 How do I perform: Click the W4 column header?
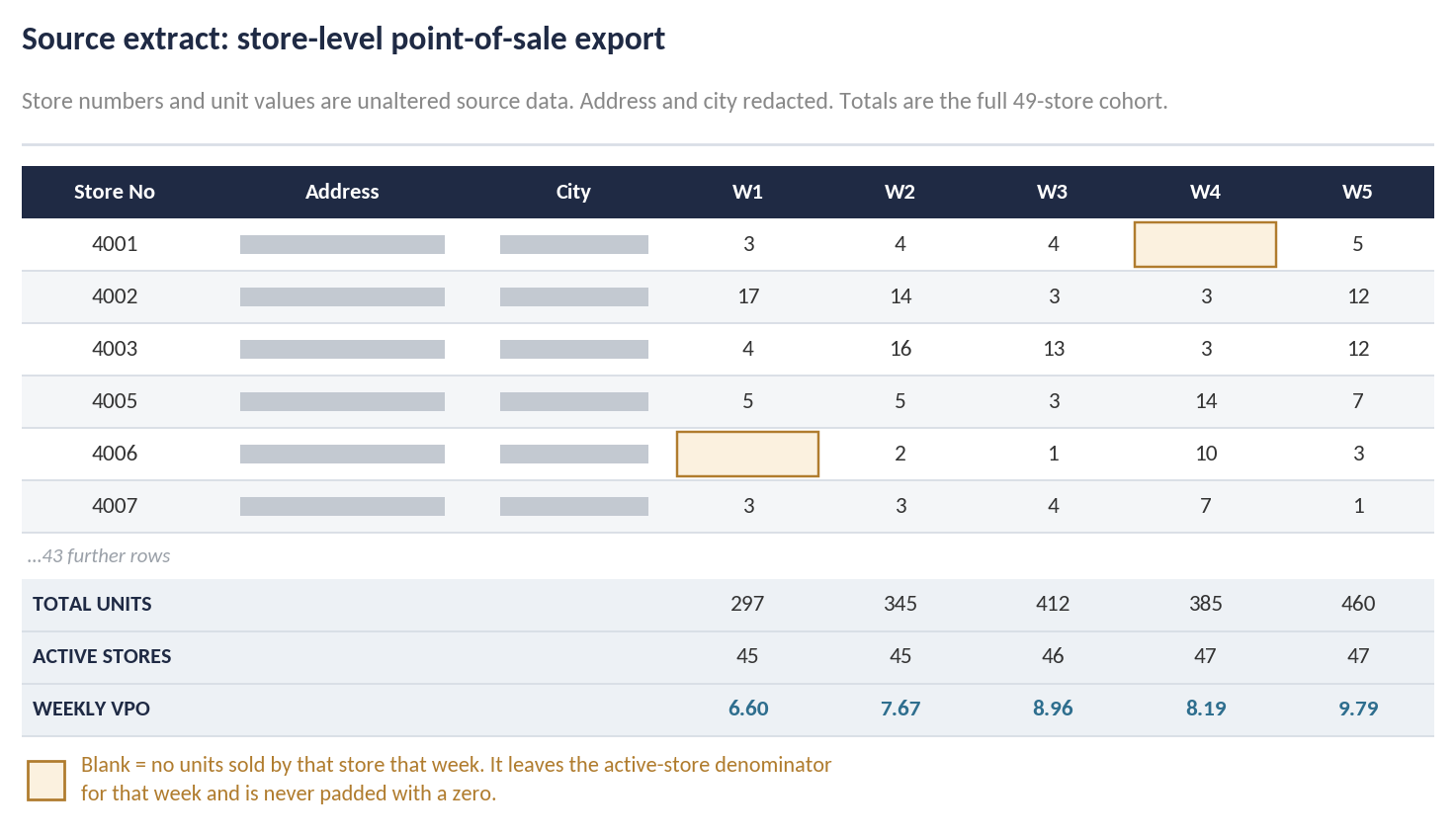pos(1205,192)
